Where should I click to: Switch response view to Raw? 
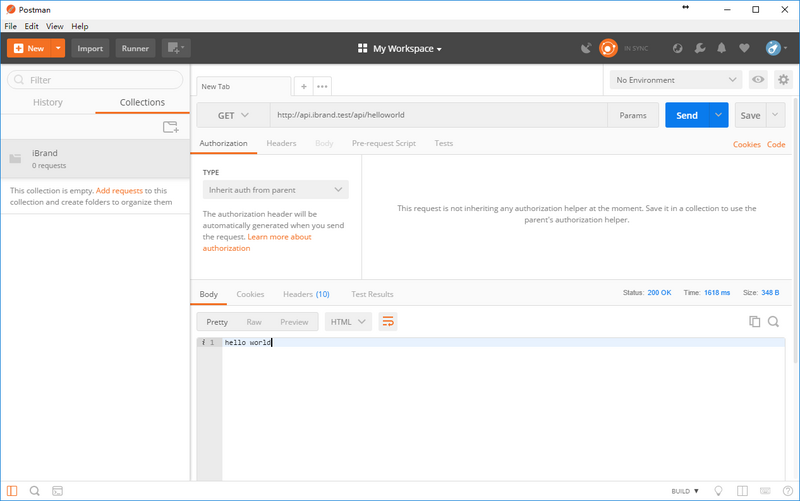[254, 322]
